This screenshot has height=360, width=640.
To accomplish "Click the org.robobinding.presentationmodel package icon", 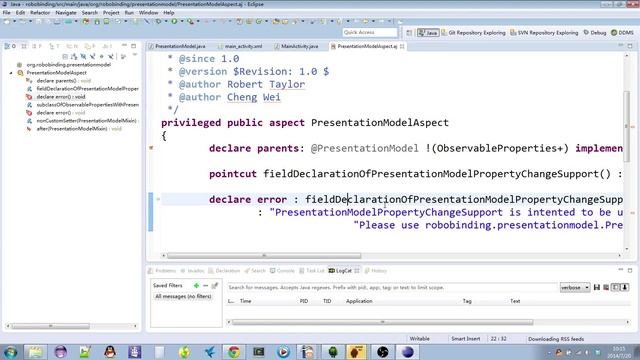I will (19, 64).
